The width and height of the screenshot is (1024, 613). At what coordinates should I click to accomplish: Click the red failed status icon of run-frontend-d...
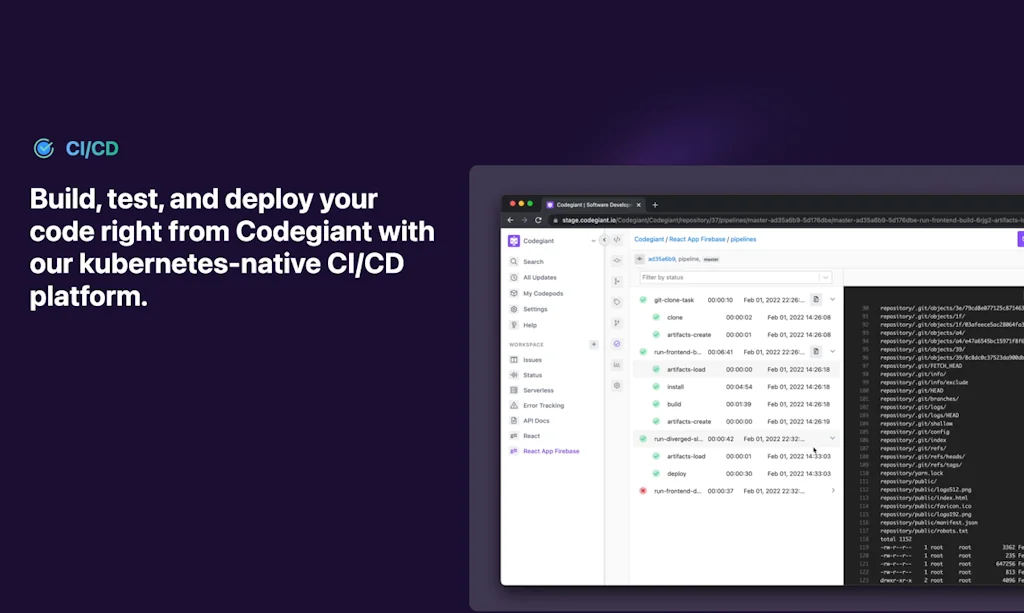pyautogui.click(x=643, y=491)
